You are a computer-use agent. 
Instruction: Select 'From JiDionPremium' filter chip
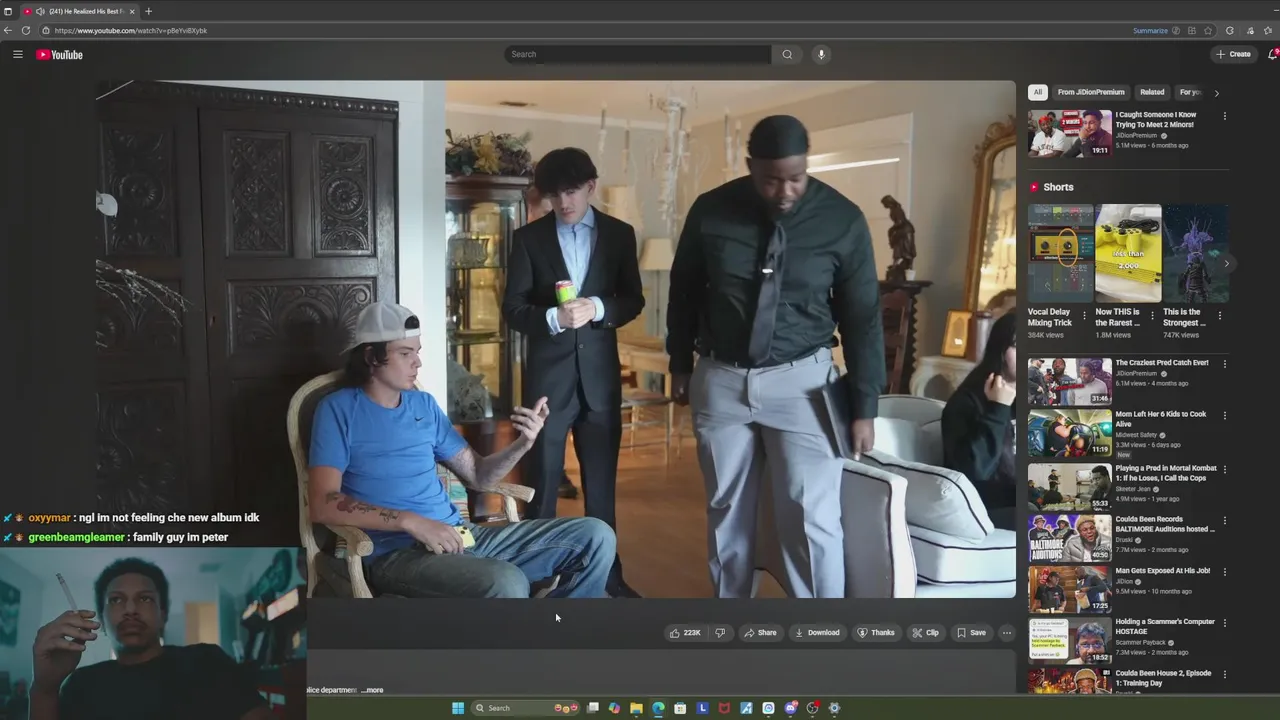1091,92
